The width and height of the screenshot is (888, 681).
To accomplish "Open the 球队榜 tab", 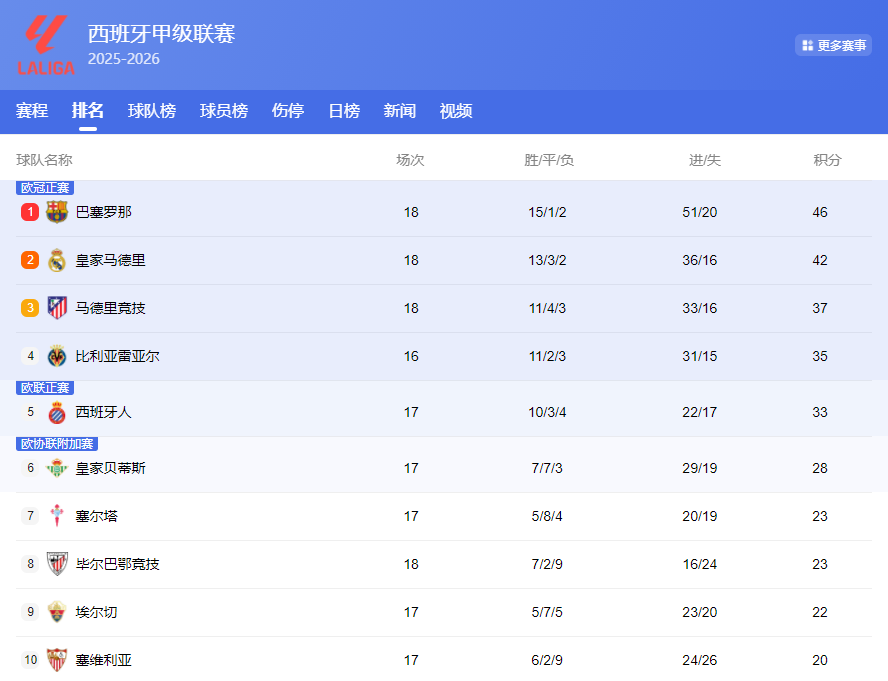I will (152, 110).
